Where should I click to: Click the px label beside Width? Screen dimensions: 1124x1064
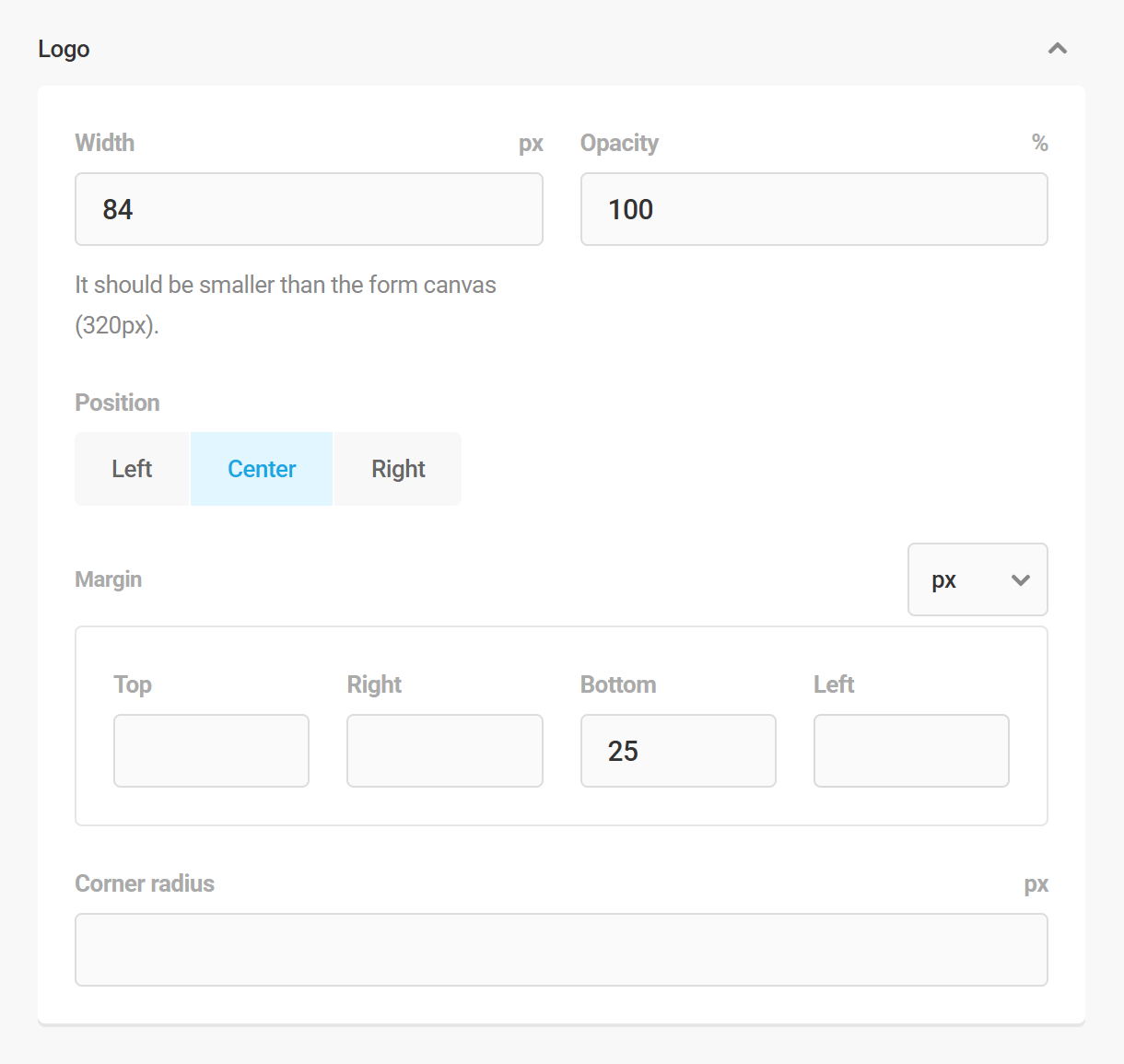click(x=532, y=143)
